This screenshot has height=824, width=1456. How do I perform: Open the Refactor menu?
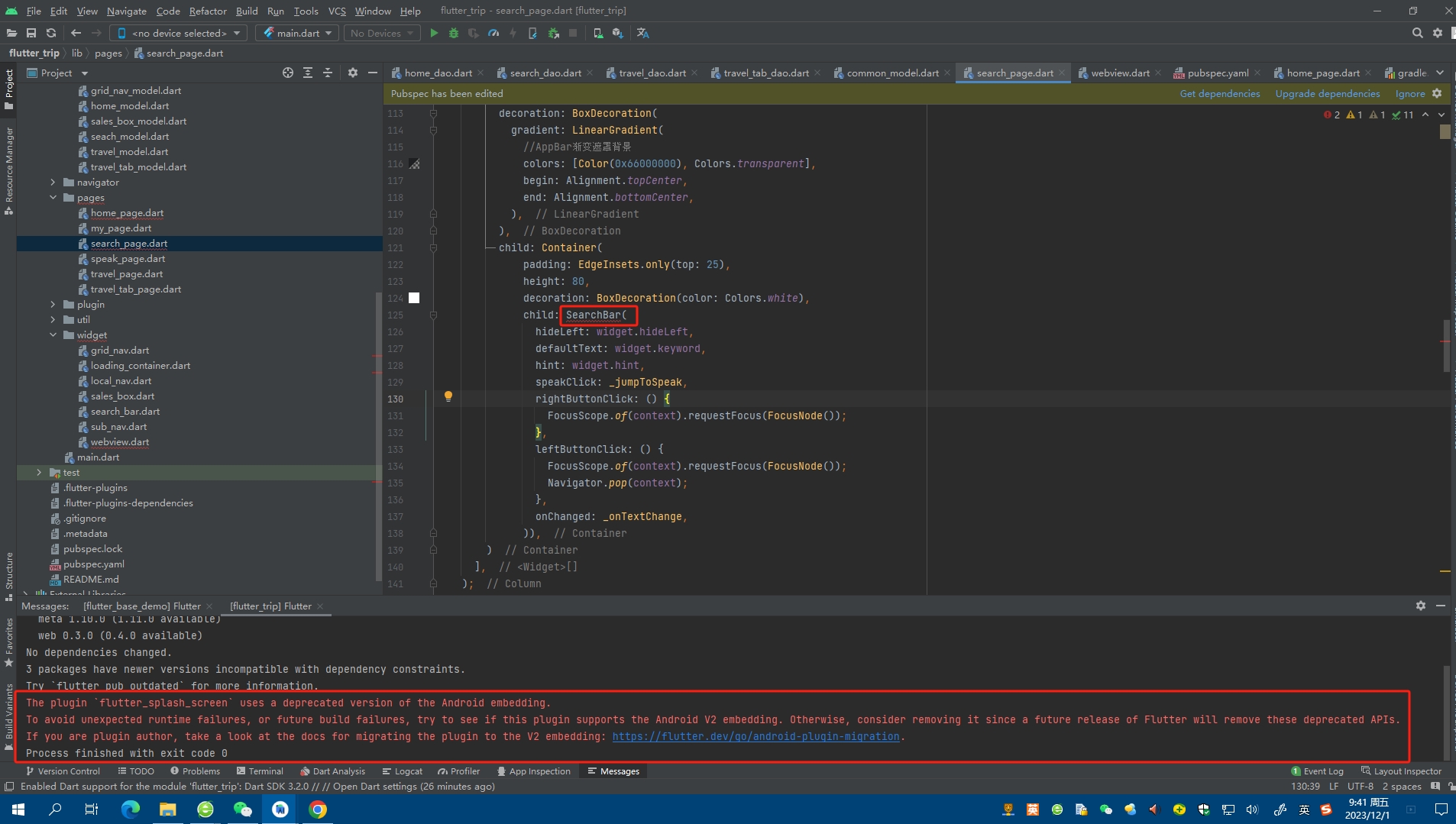click(208, 11)
